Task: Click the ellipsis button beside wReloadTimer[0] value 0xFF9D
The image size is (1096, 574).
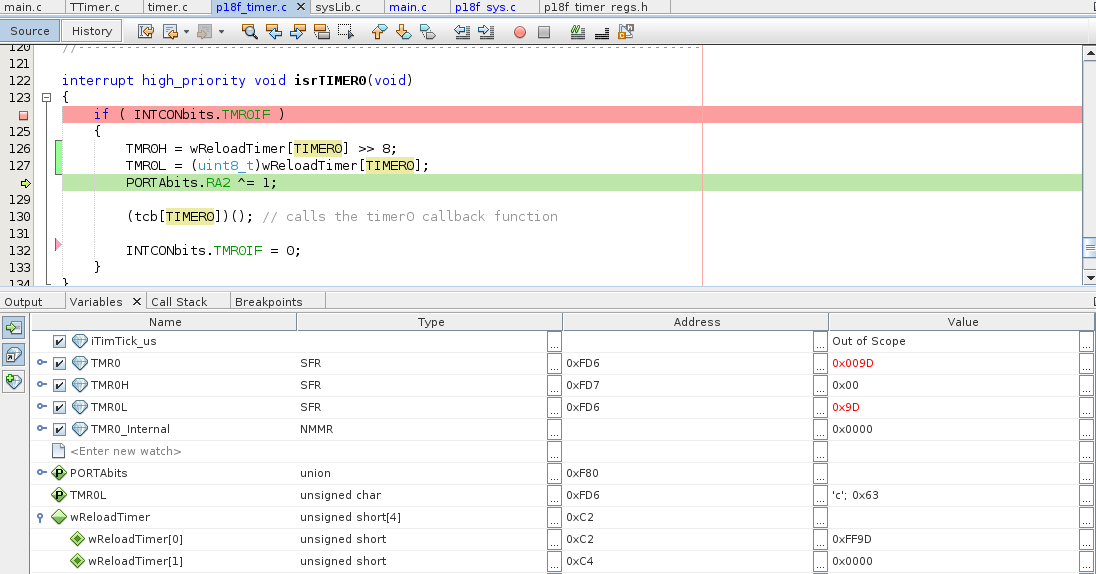Action: [1086, 540]
